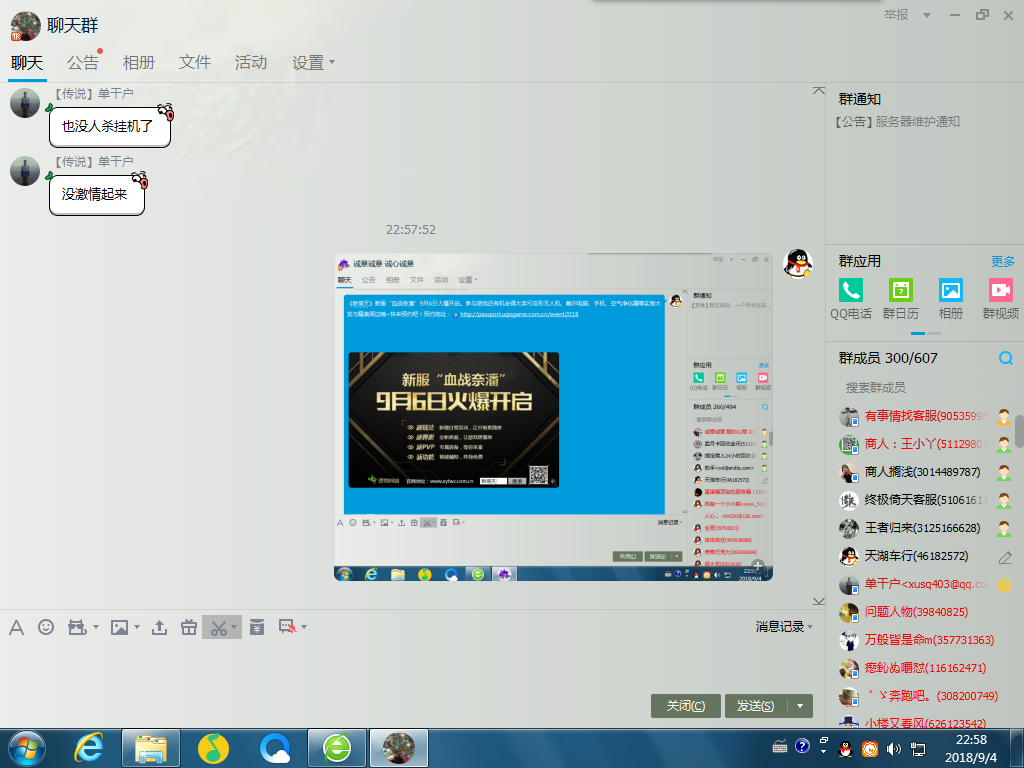1024x768 pixels.
Task: Switch to the 文件 tab
Action: (195, 62)
